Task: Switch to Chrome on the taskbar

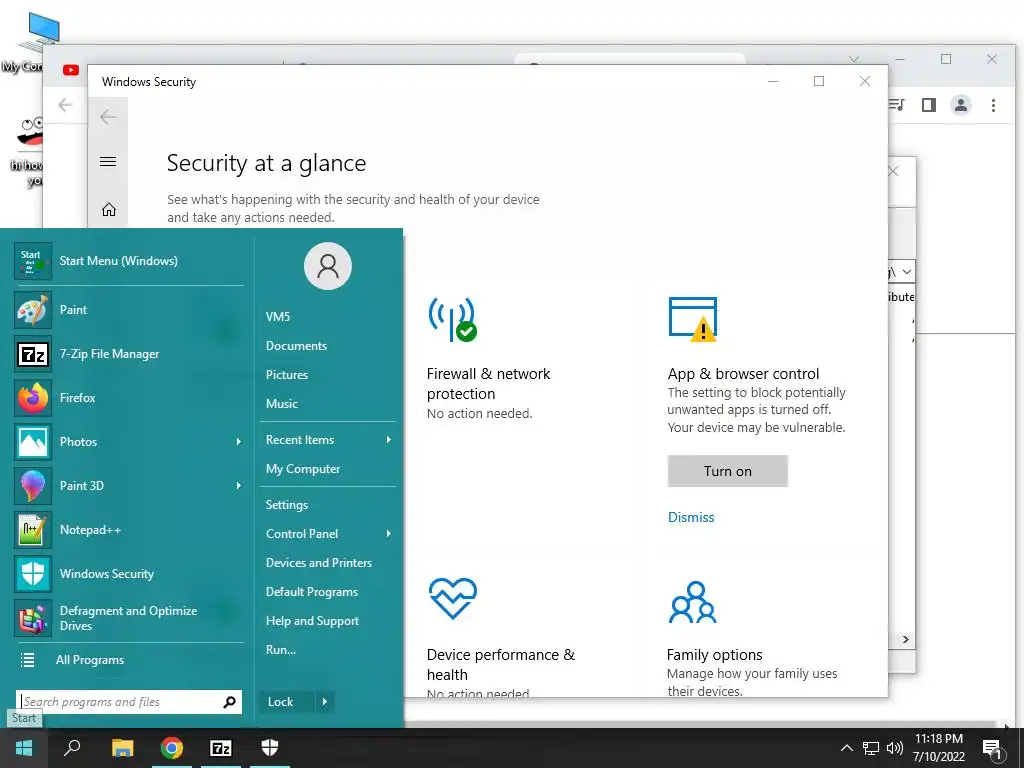Action: click(x=172, y=748)
